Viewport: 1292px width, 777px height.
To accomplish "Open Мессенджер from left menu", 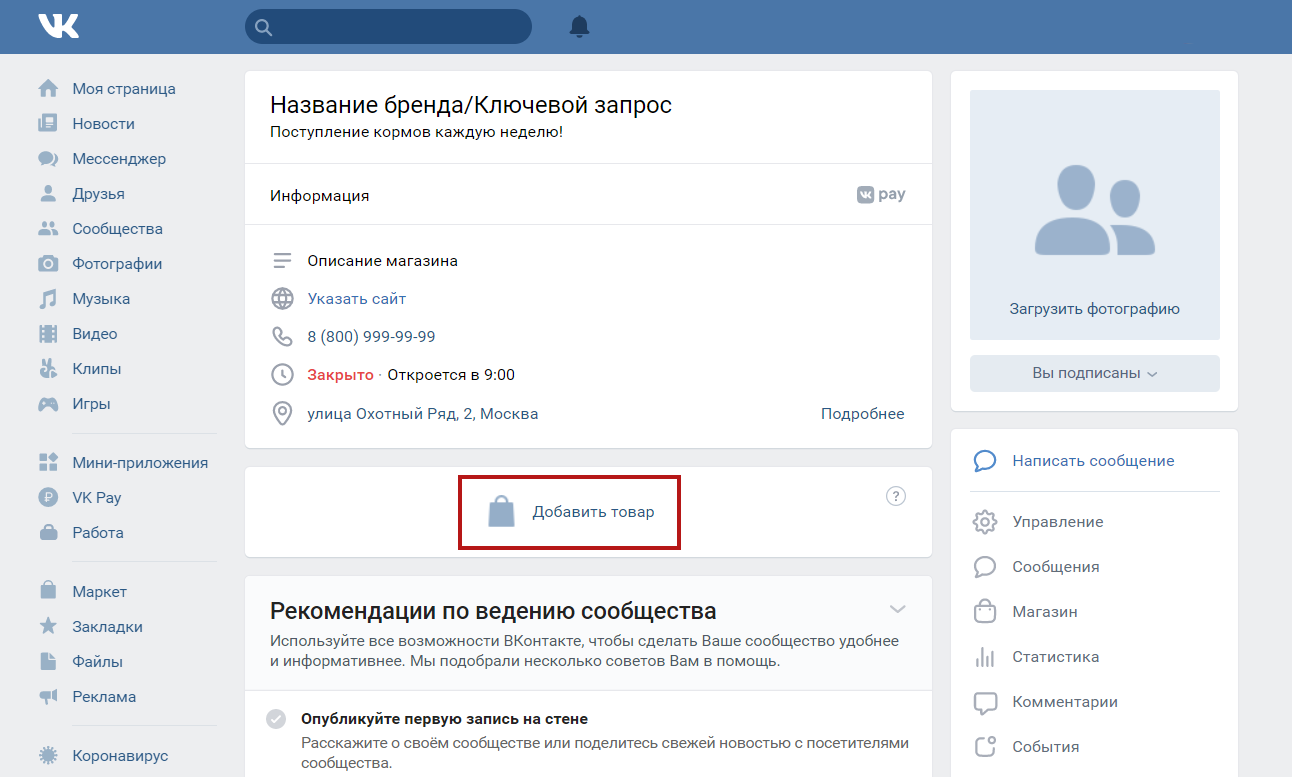I will 119,158.
